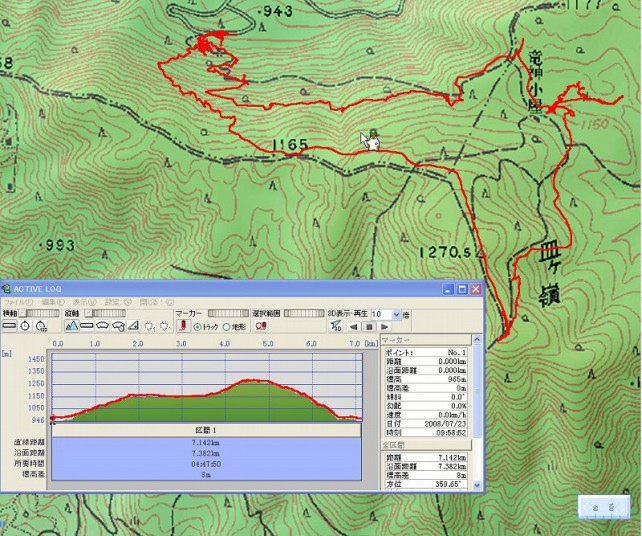Open the ファイル menu
The image size is (642, 536).
(x=17, y=301)
